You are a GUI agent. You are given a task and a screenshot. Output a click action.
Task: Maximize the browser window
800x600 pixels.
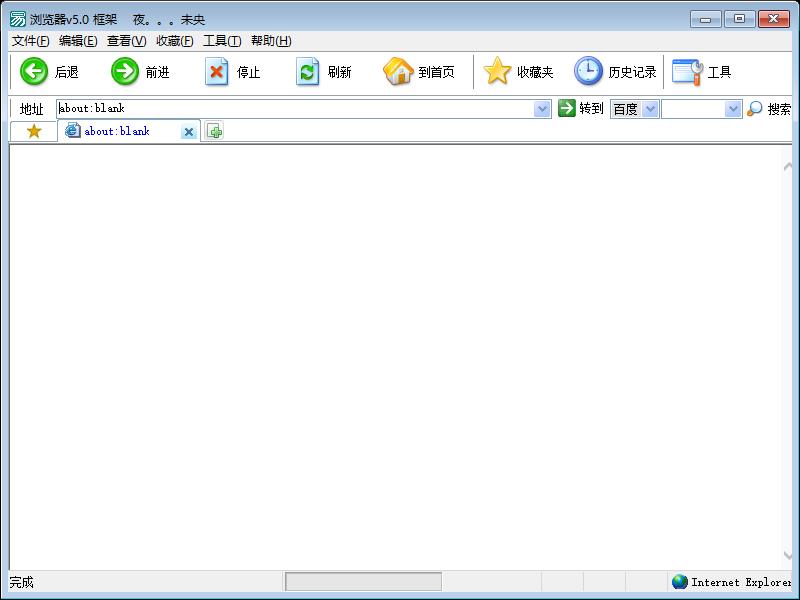[x=739, y=19]
